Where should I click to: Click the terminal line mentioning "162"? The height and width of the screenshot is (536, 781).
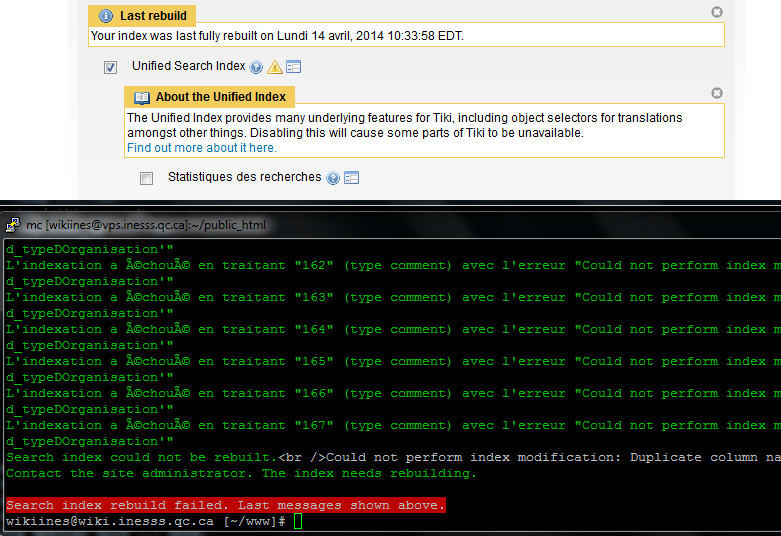393,266
